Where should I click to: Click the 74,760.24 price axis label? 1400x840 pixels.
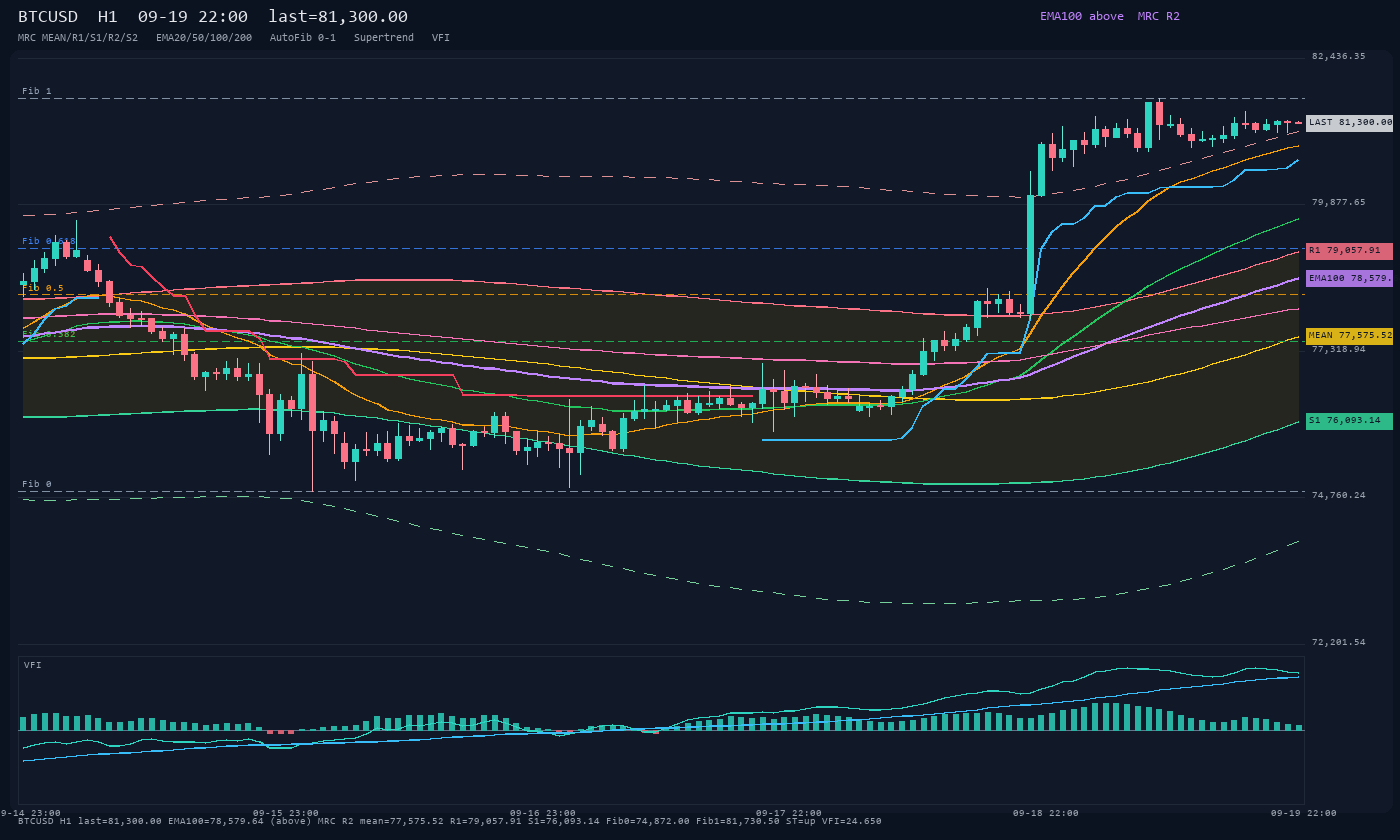(x=1338, y=495)
